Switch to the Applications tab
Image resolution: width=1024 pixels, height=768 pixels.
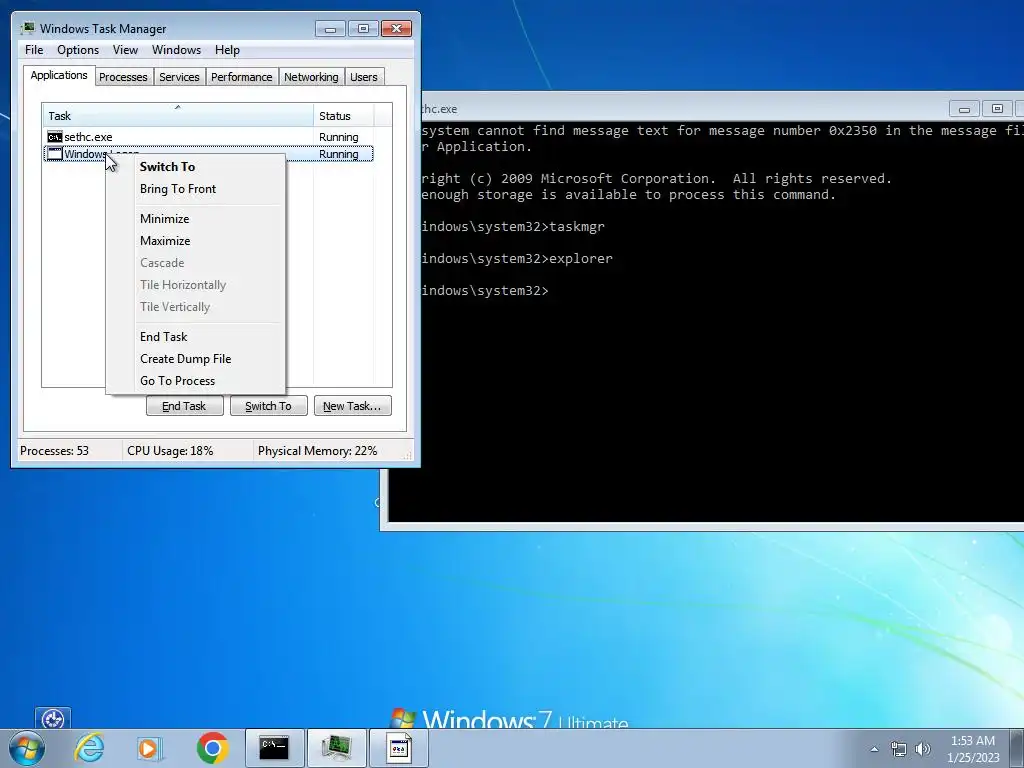59,75
